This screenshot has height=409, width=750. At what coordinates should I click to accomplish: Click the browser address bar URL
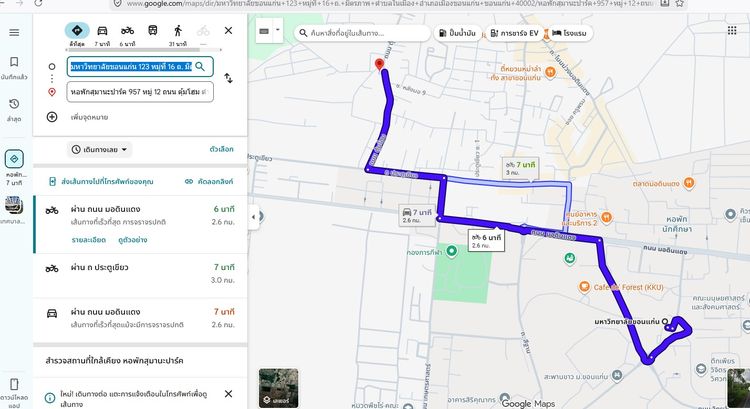[392, 4]
